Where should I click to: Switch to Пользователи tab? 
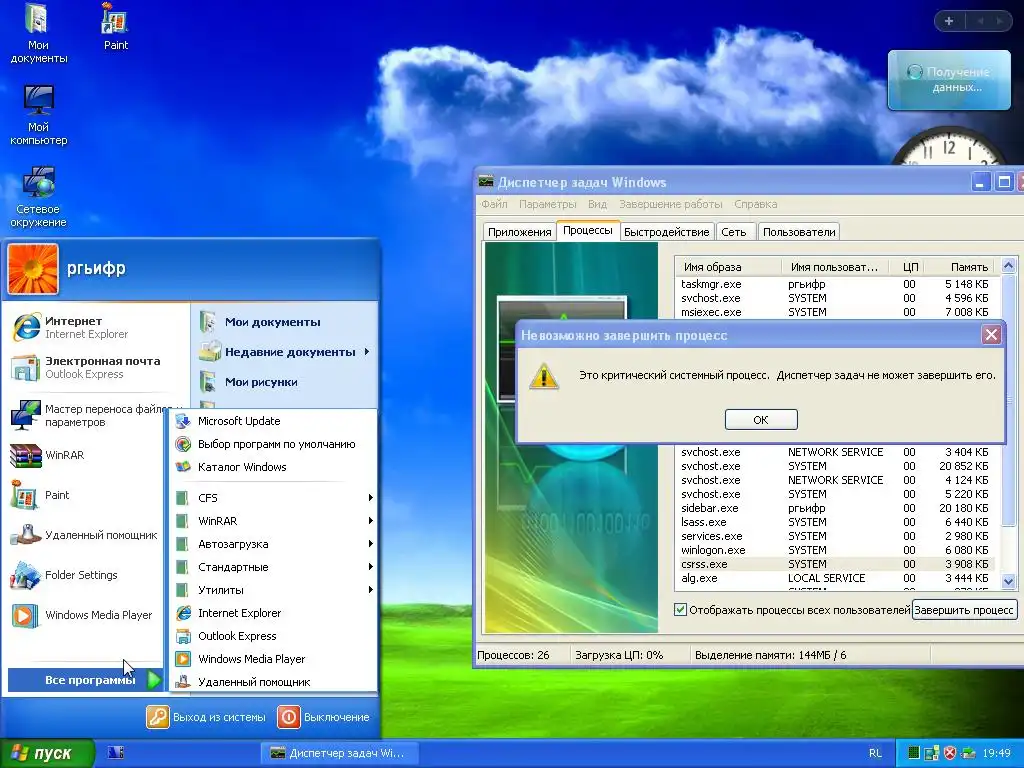799,232
